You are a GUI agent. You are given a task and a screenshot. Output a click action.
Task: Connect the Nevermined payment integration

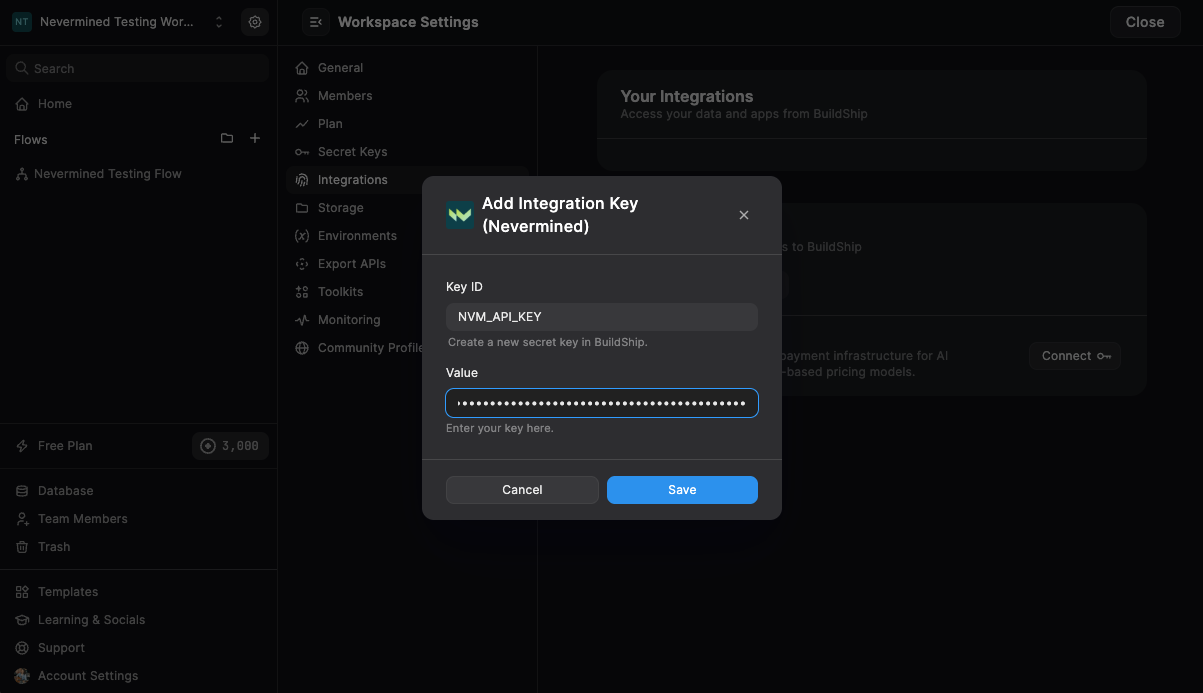click(1075, 355)
